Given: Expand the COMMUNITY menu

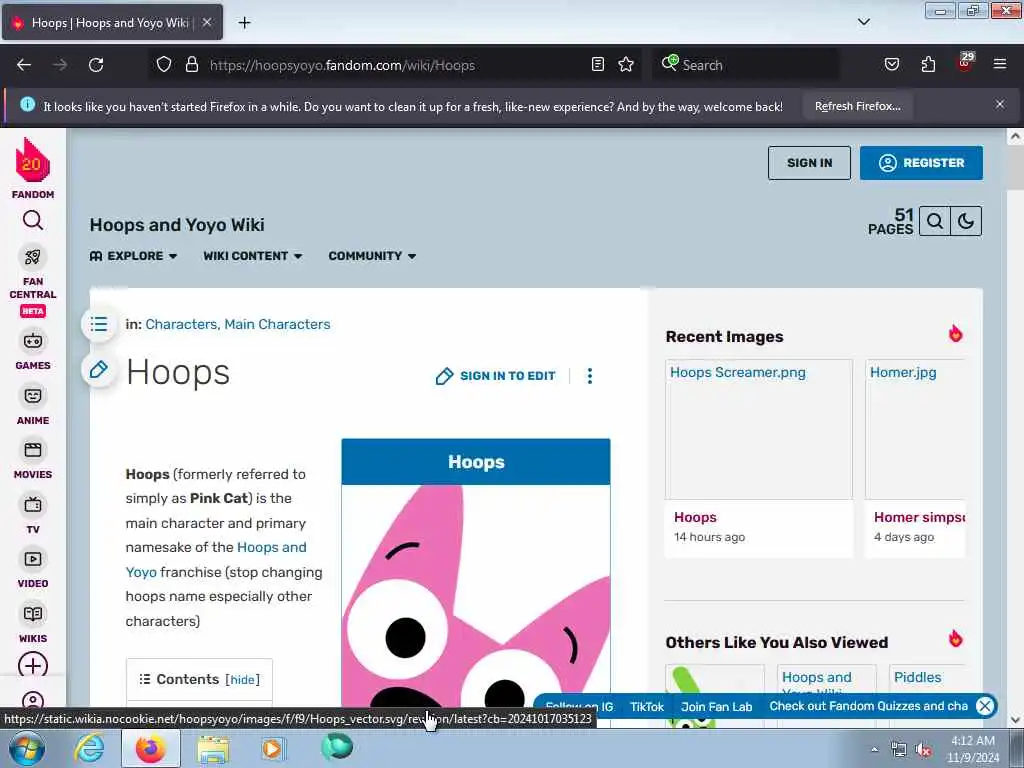Looking at the screenshot, I should click(372, 256).
